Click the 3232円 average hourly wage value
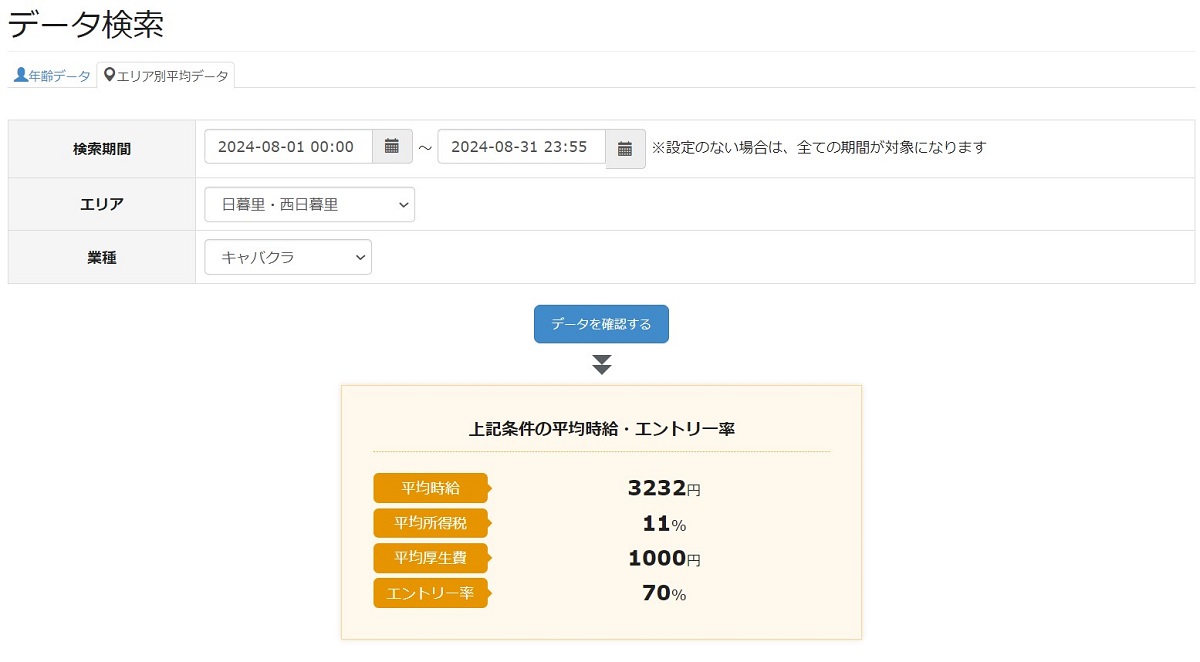The image size is (1200, 662). click(x=663, y=488)
